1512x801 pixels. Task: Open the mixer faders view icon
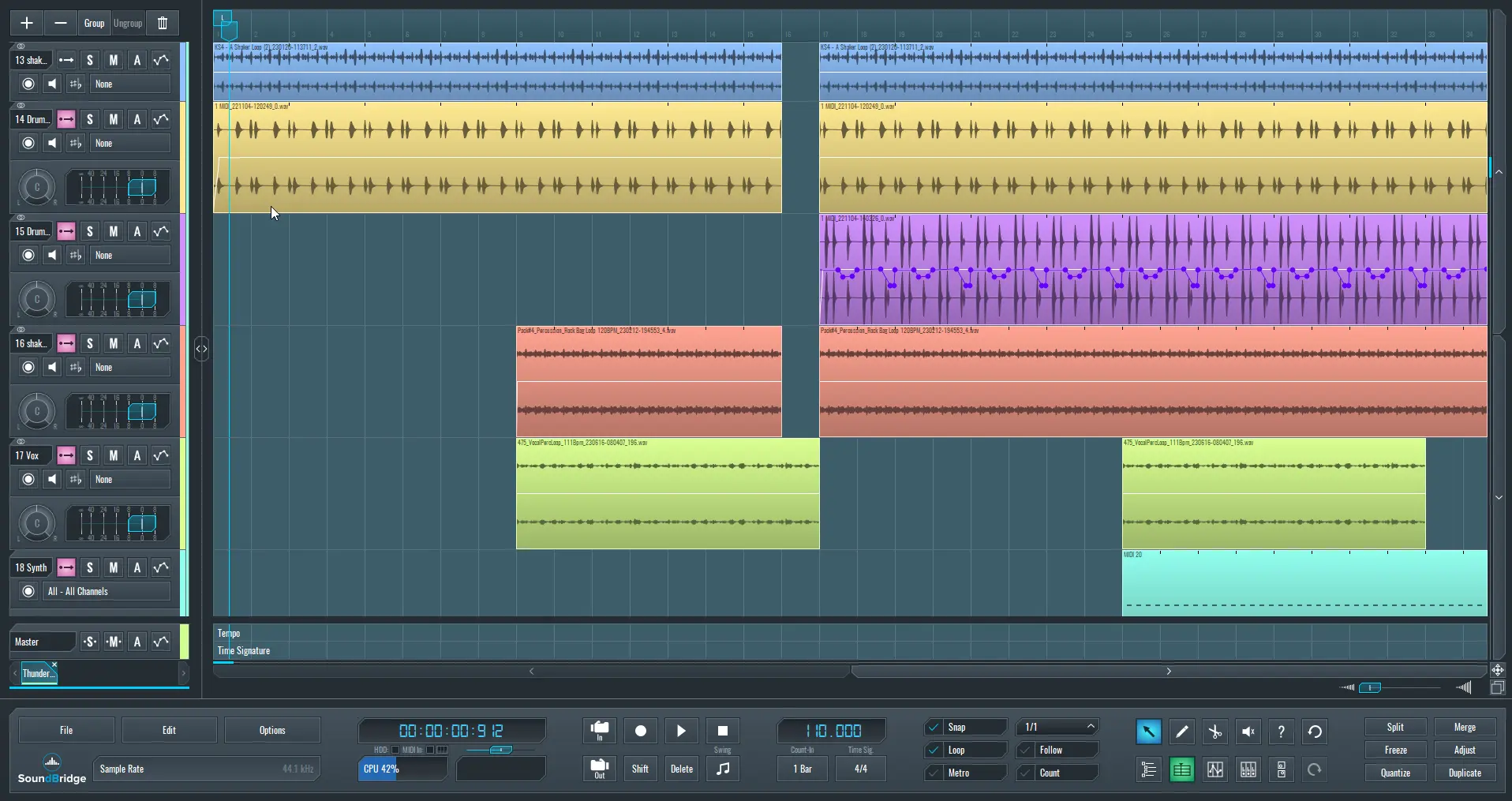[1248, 769]
